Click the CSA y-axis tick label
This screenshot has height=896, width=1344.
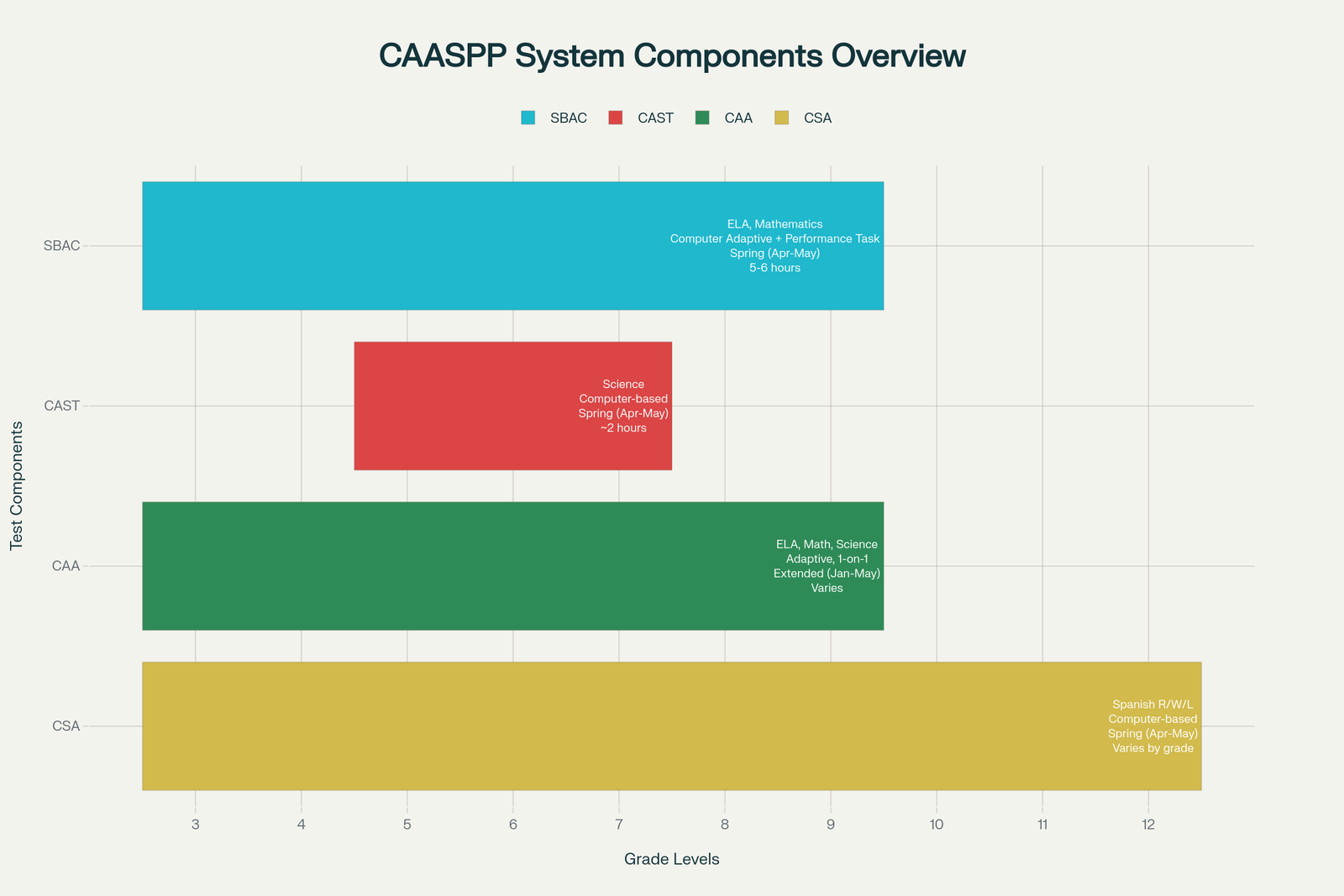coord(66,726)
